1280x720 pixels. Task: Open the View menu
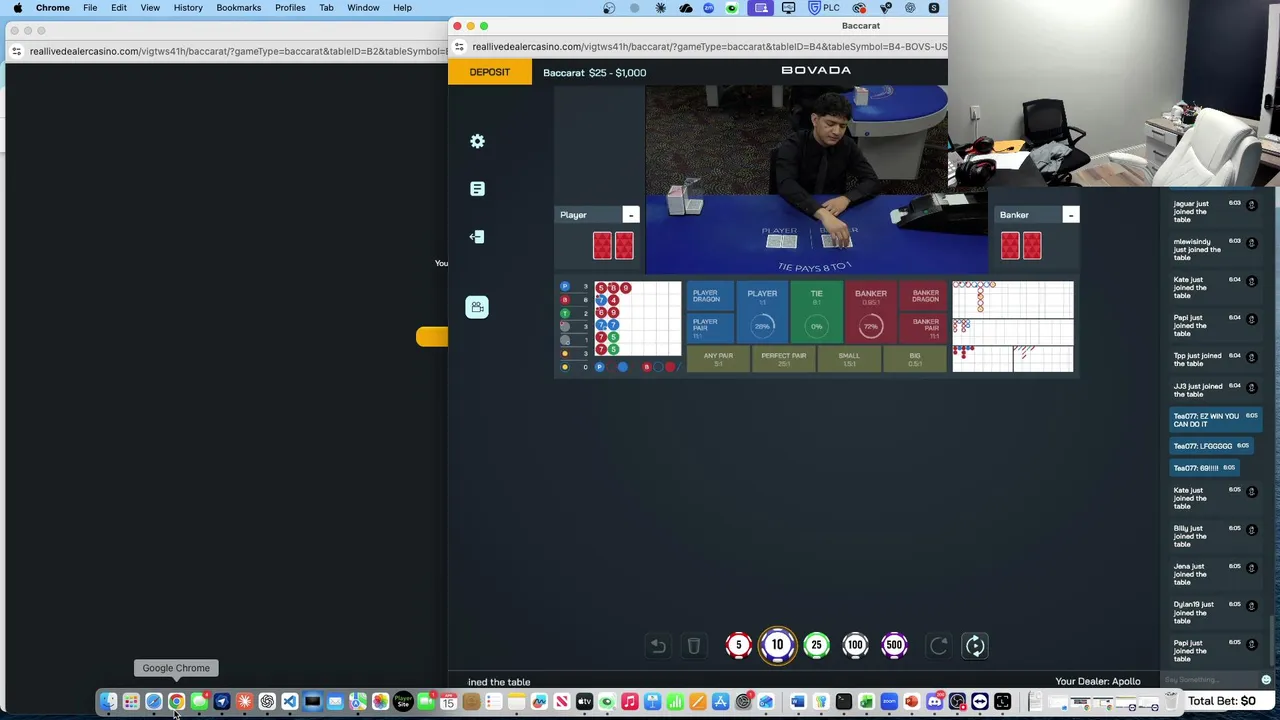pyautogui.click(x=150, y=8)
